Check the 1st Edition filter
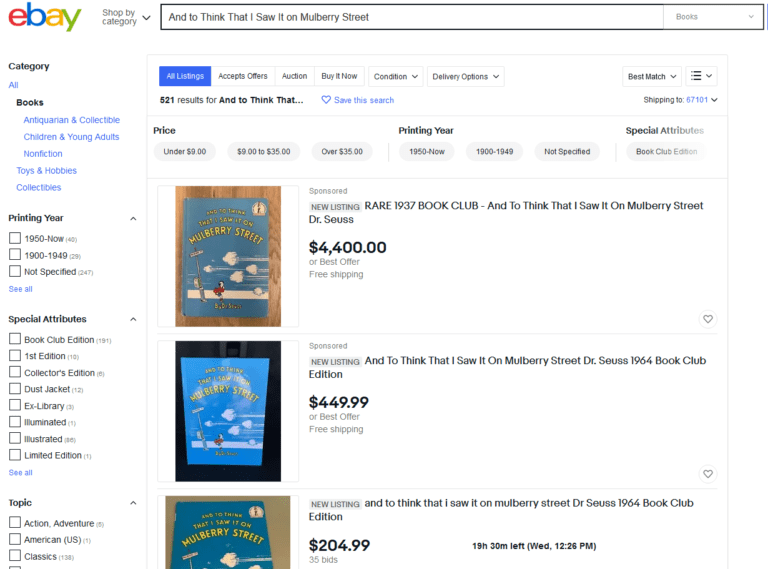 click(15, 356)
